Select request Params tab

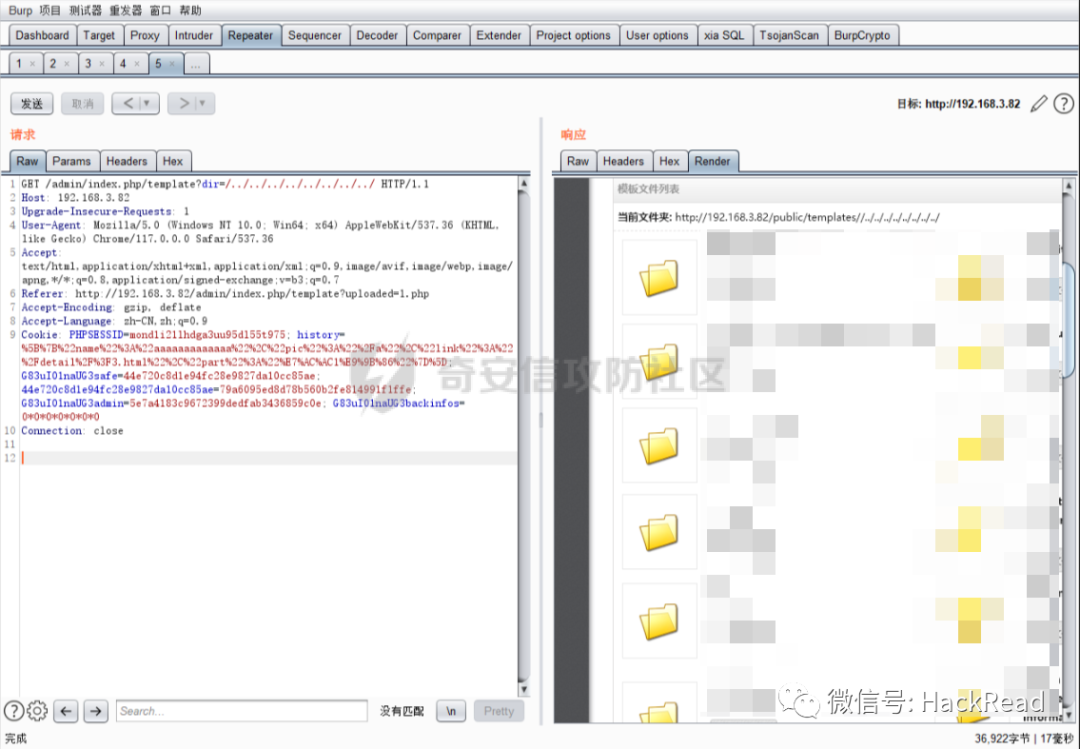72,161
